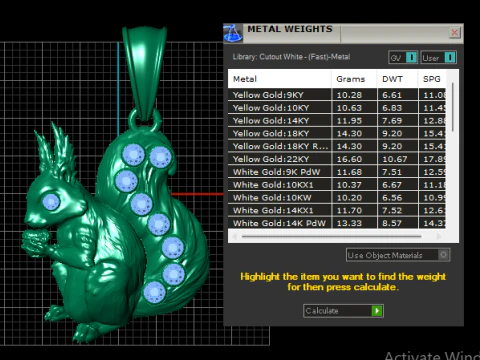Screen dimensions: 480x360
Task: Sort by the Grams column header
Action: (x=354, y=79)
